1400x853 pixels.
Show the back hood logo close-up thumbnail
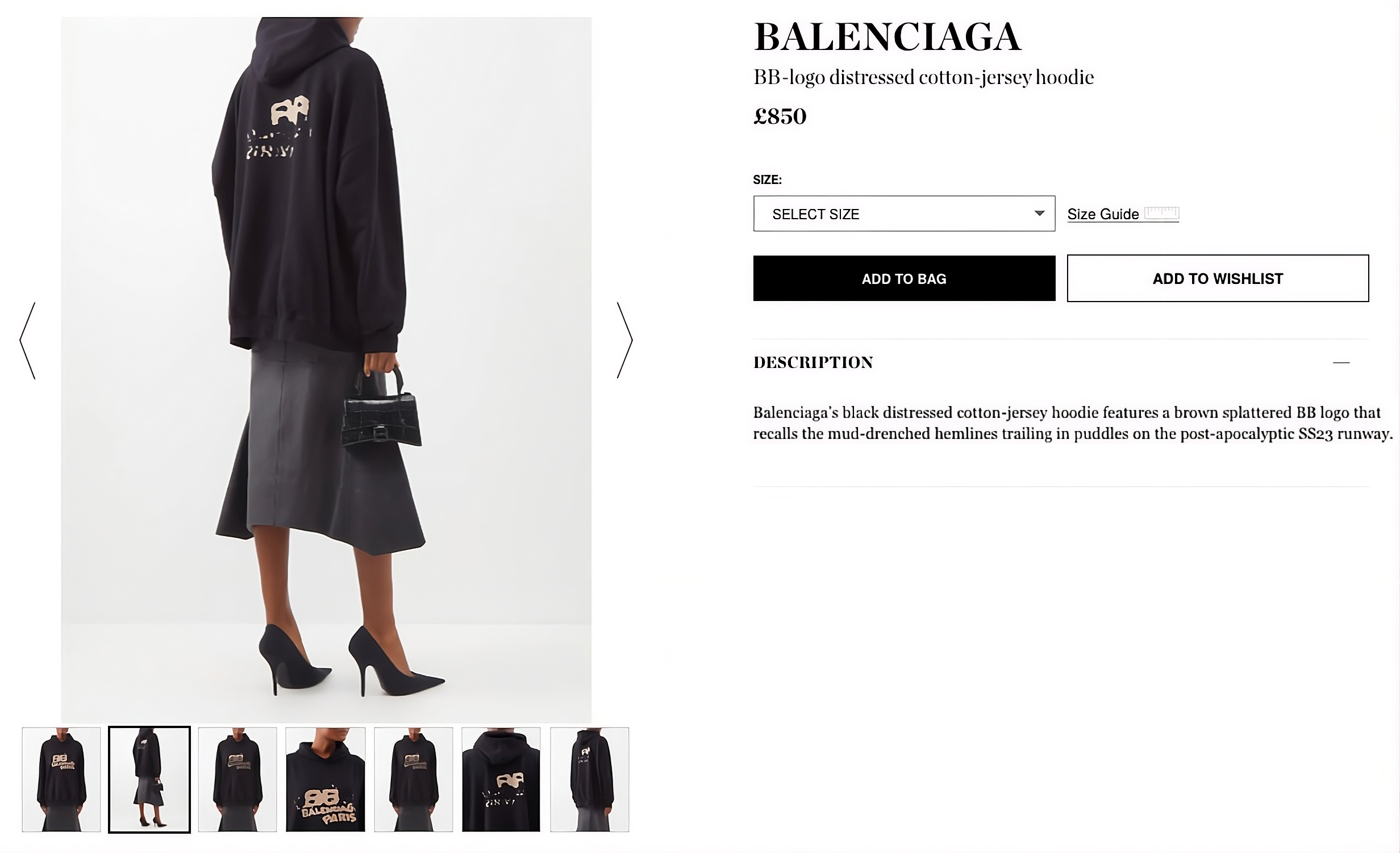pyautogui.click(x=501, y=779)
